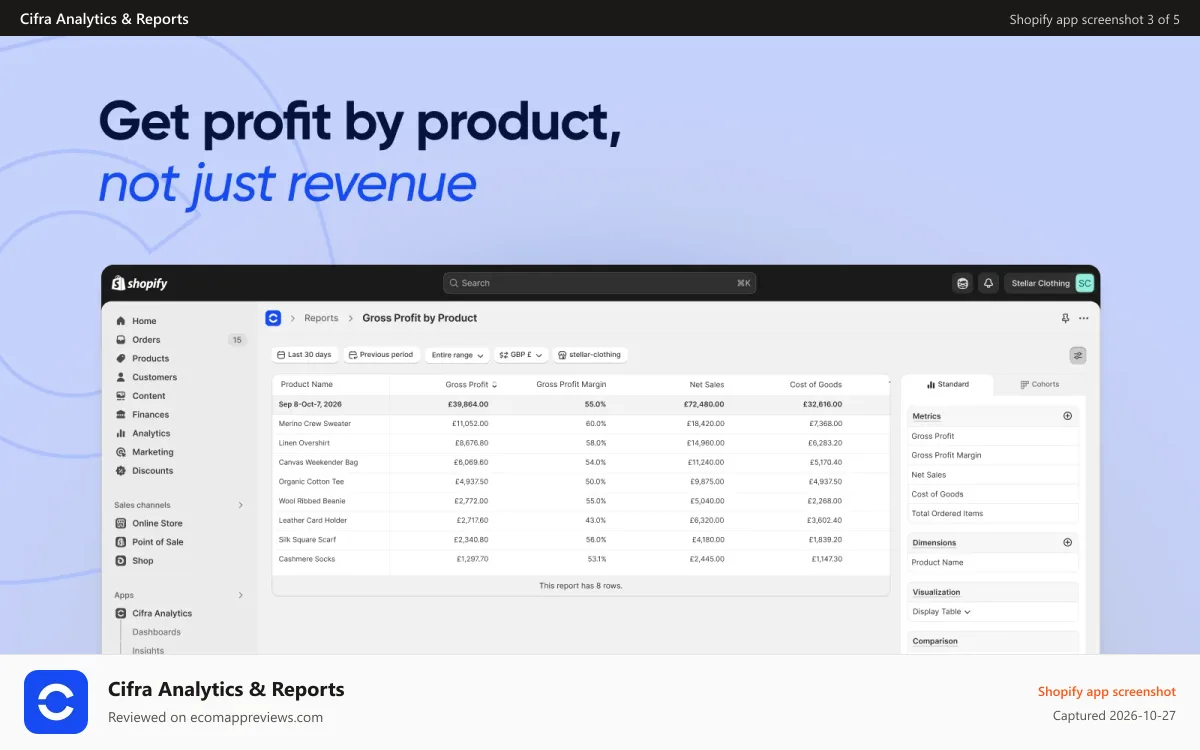Add a metric with the Metrics plus icon
The height and width of the screenshot is (750, 1200).
pos(1067,416)
